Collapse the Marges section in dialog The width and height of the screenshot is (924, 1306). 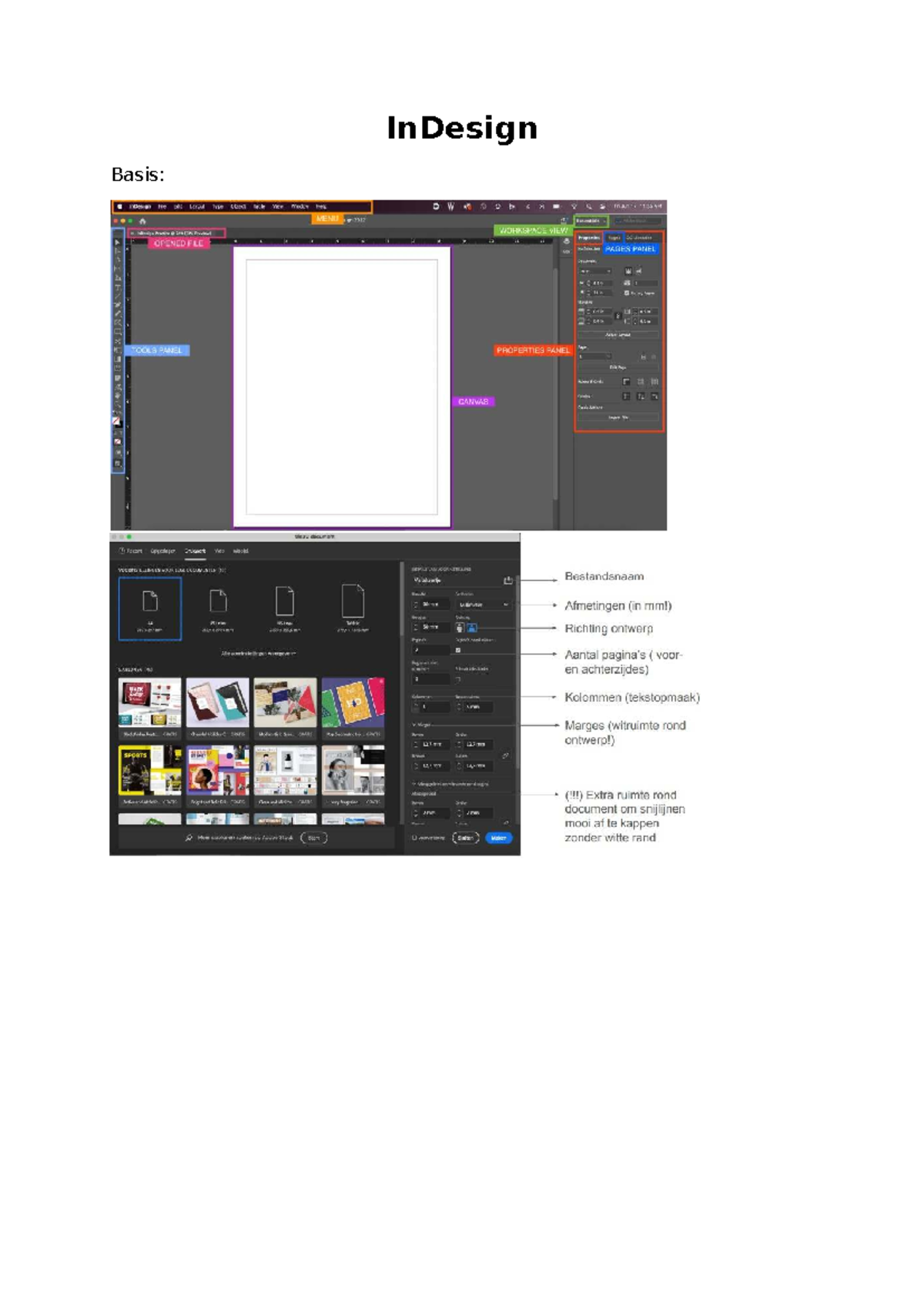coord(413,725)
